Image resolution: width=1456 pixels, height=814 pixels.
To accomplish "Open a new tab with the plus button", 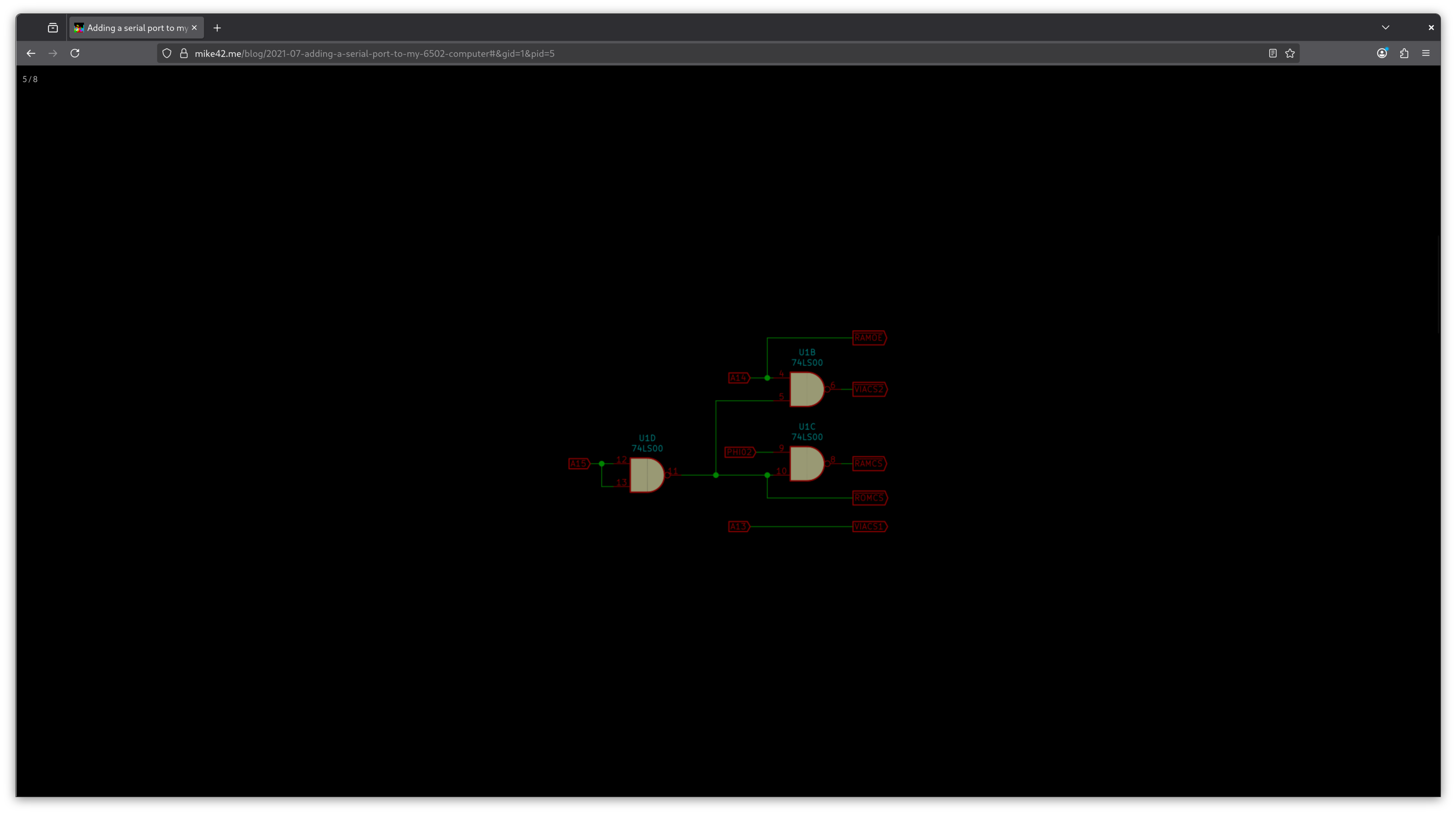I will coord(217,28).
